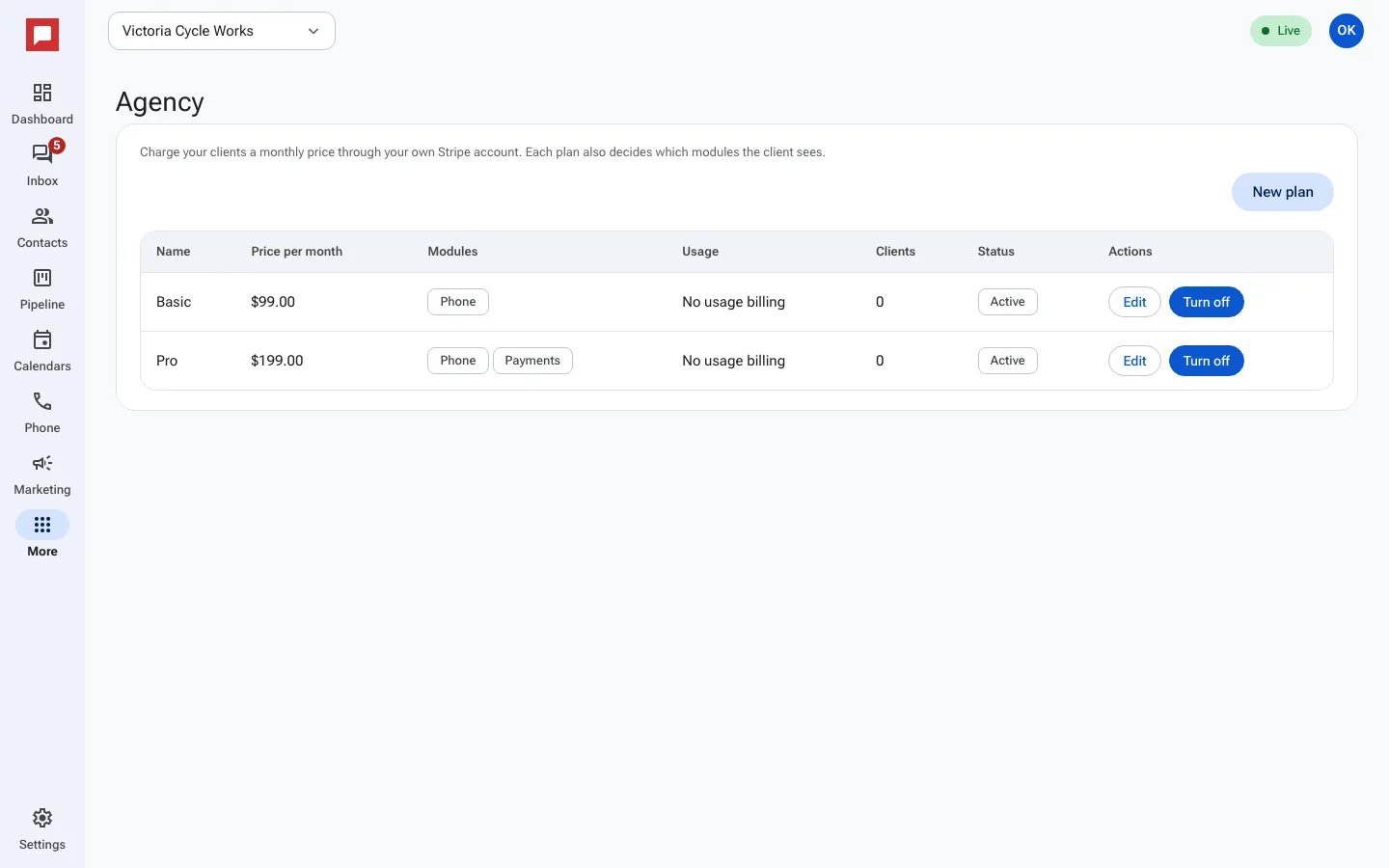This screenshot has width=1389, height=868.
Task: Click the Active status of Pro plan
Action: point(1008,361)
